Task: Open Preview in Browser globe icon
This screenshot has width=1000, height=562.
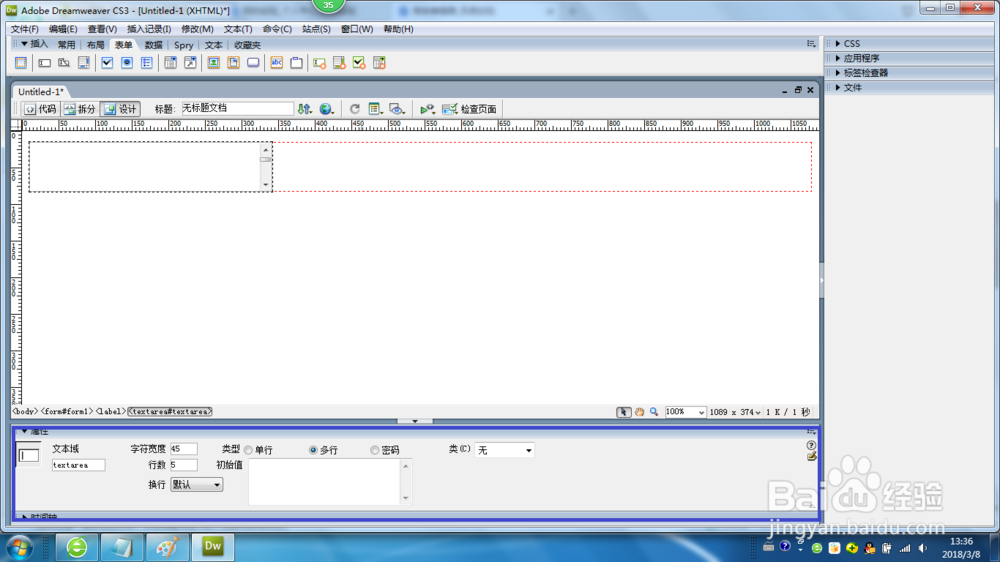Action: [x=327, y=109]
